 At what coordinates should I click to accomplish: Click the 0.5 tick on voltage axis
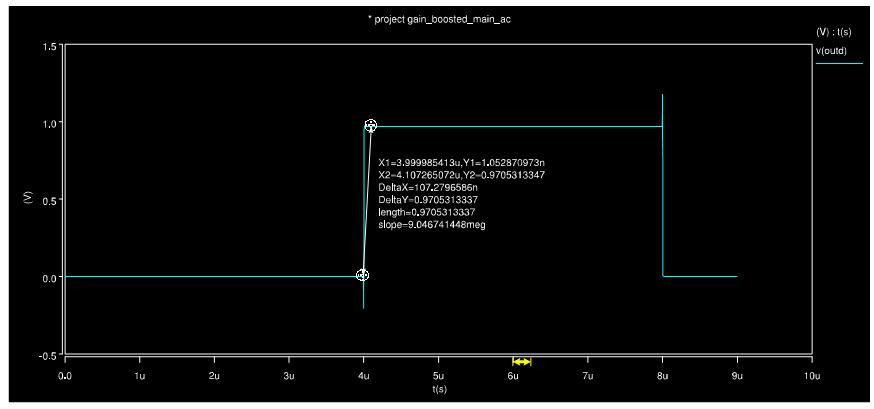(48, 200)
